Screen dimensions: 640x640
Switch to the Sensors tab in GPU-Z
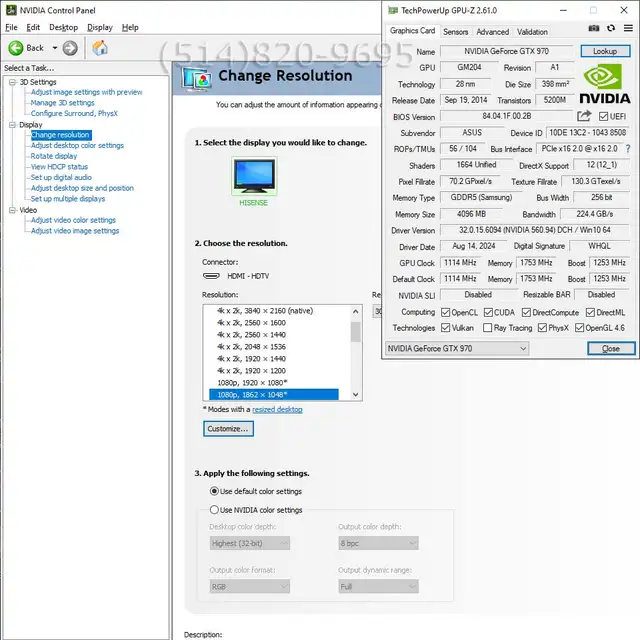[x=456, y=31]
